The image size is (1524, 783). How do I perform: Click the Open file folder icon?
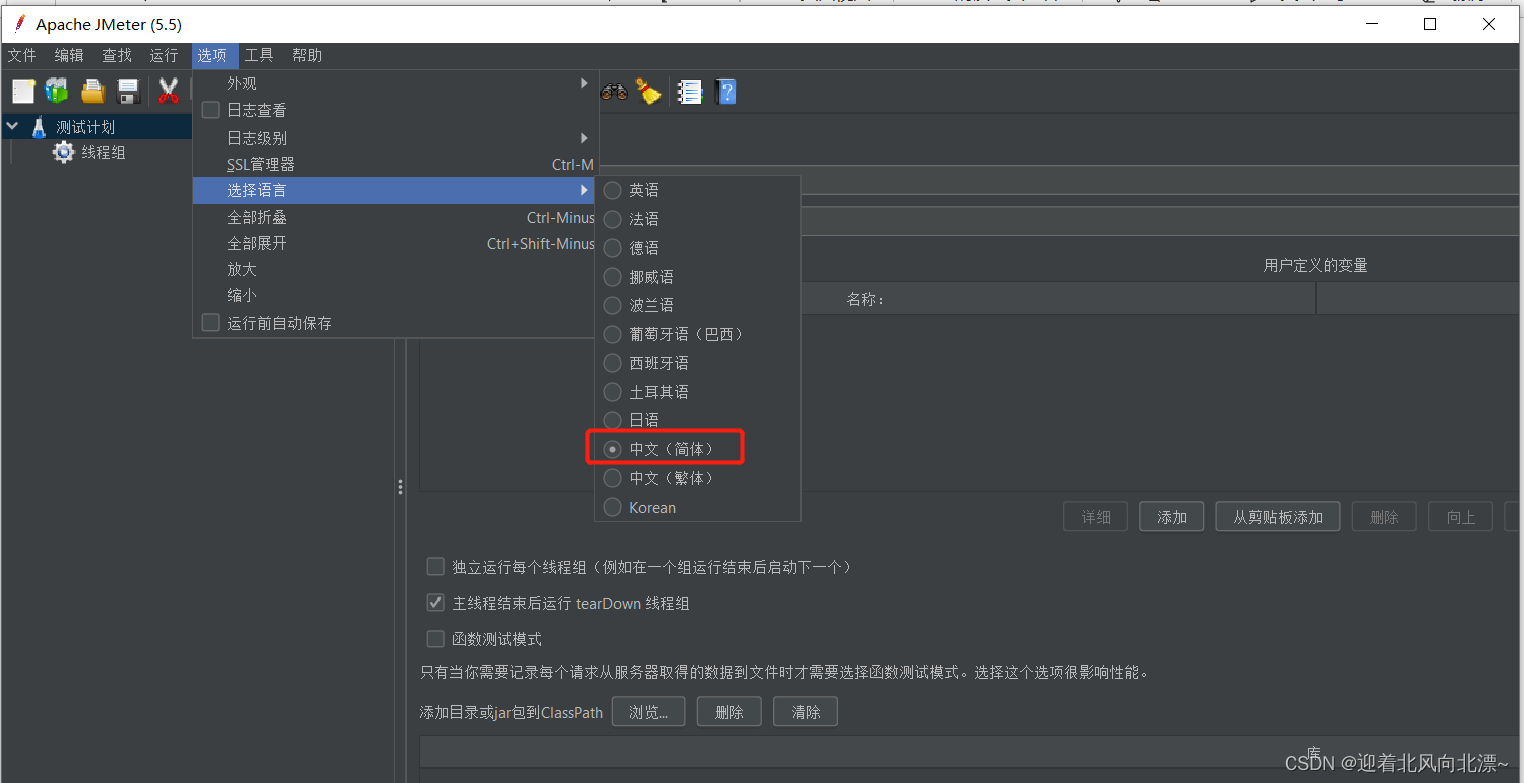coord(93,92)
